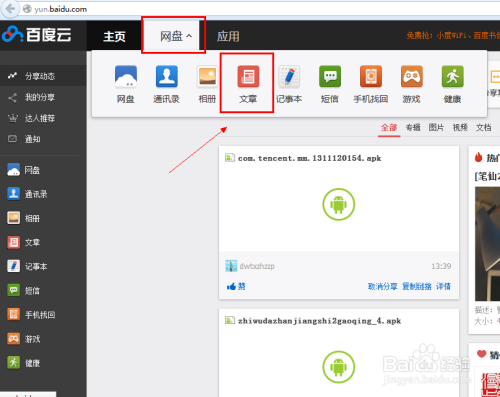500x397 pixels.
Task: Click the Baidu Yun logo
Action: [37, 34]
